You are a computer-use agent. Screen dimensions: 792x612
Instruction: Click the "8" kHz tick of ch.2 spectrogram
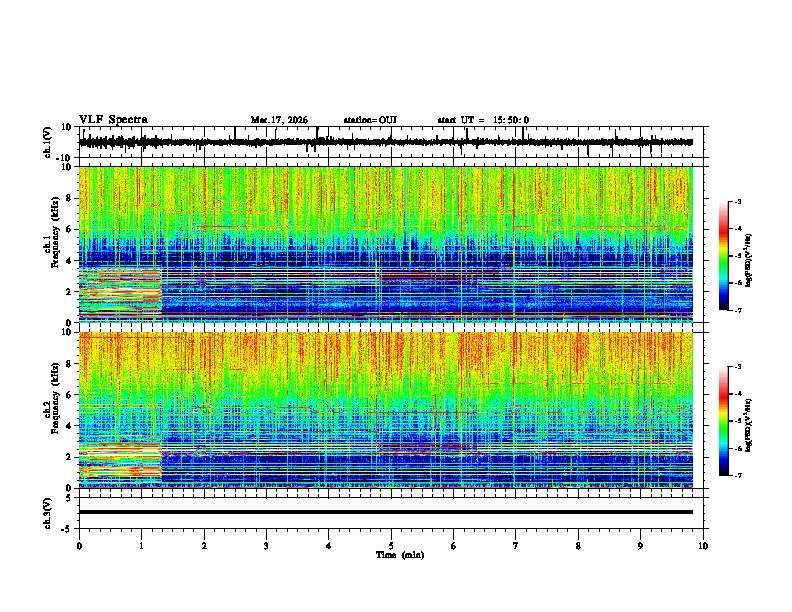pyautogui.click(x=69, y=364)
